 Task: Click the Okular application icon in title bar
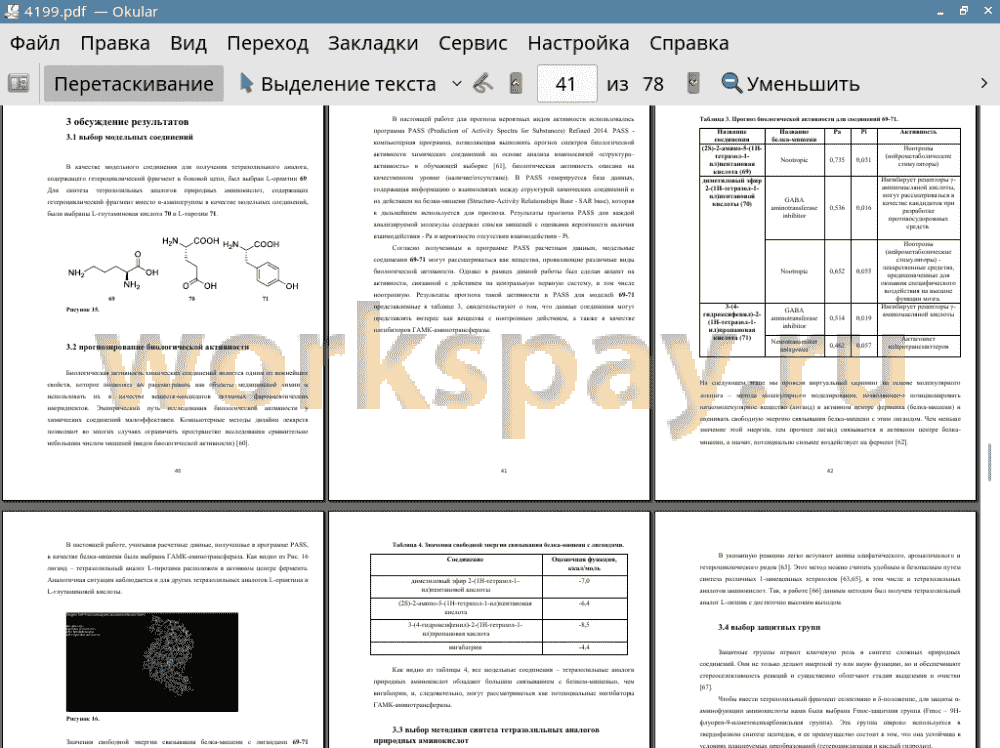tap(11, 11)
